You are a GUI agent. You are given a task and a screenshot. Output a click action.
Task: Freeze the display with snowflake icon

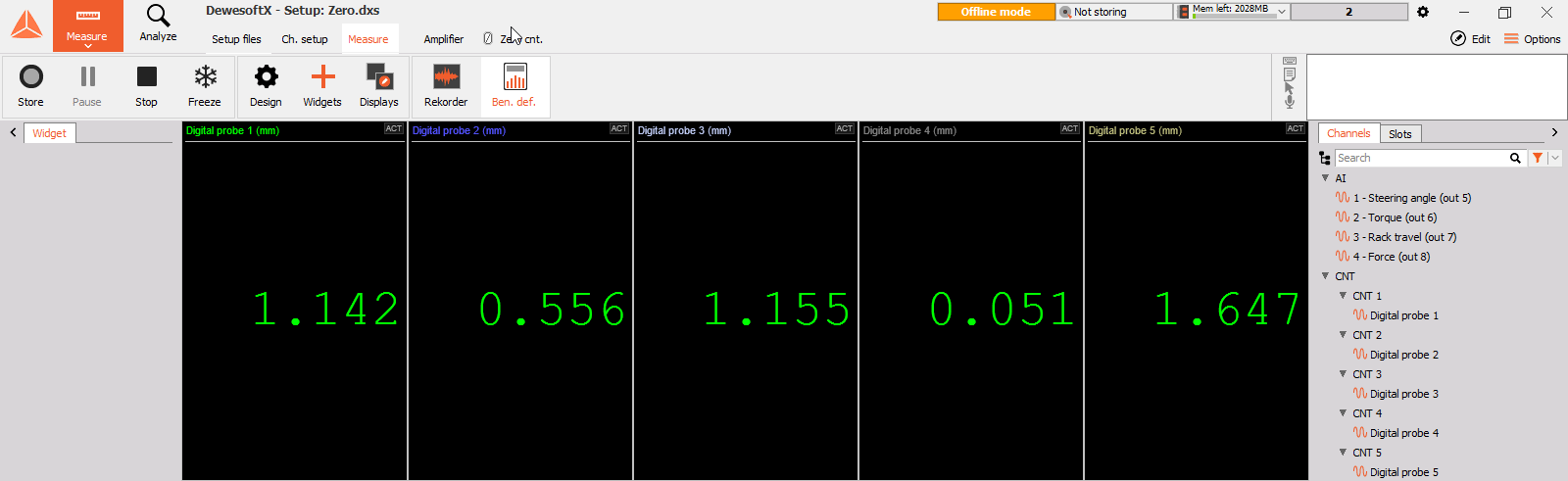205,86
